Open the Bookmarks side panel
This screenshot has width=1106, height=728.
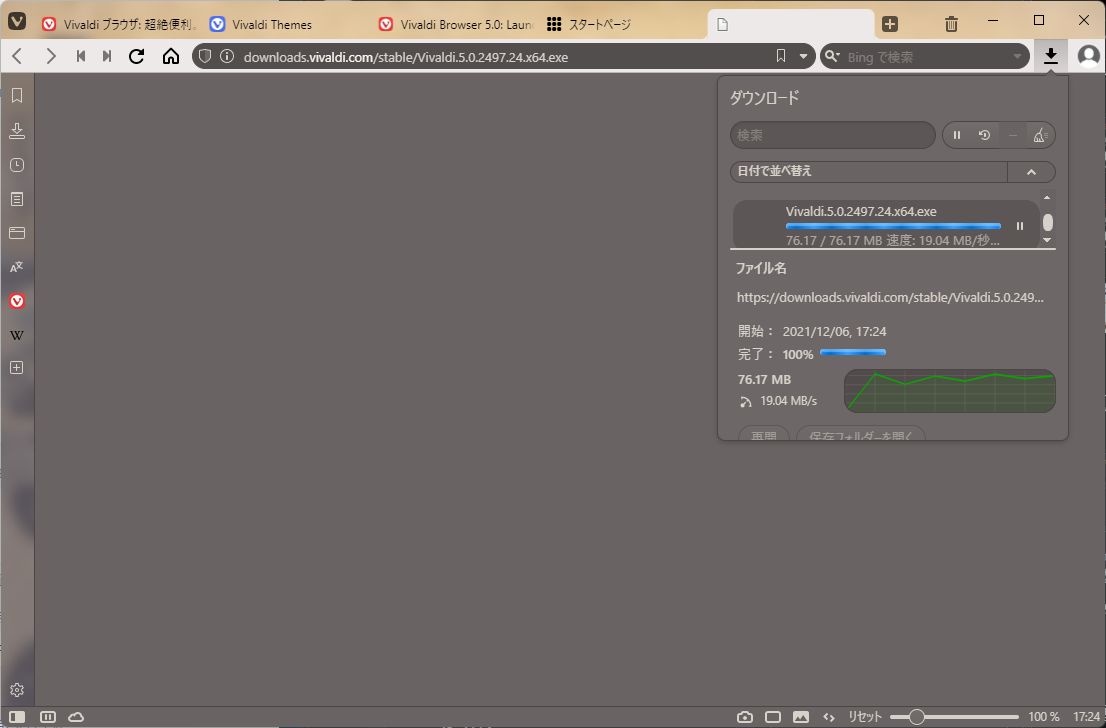point(17,96)
